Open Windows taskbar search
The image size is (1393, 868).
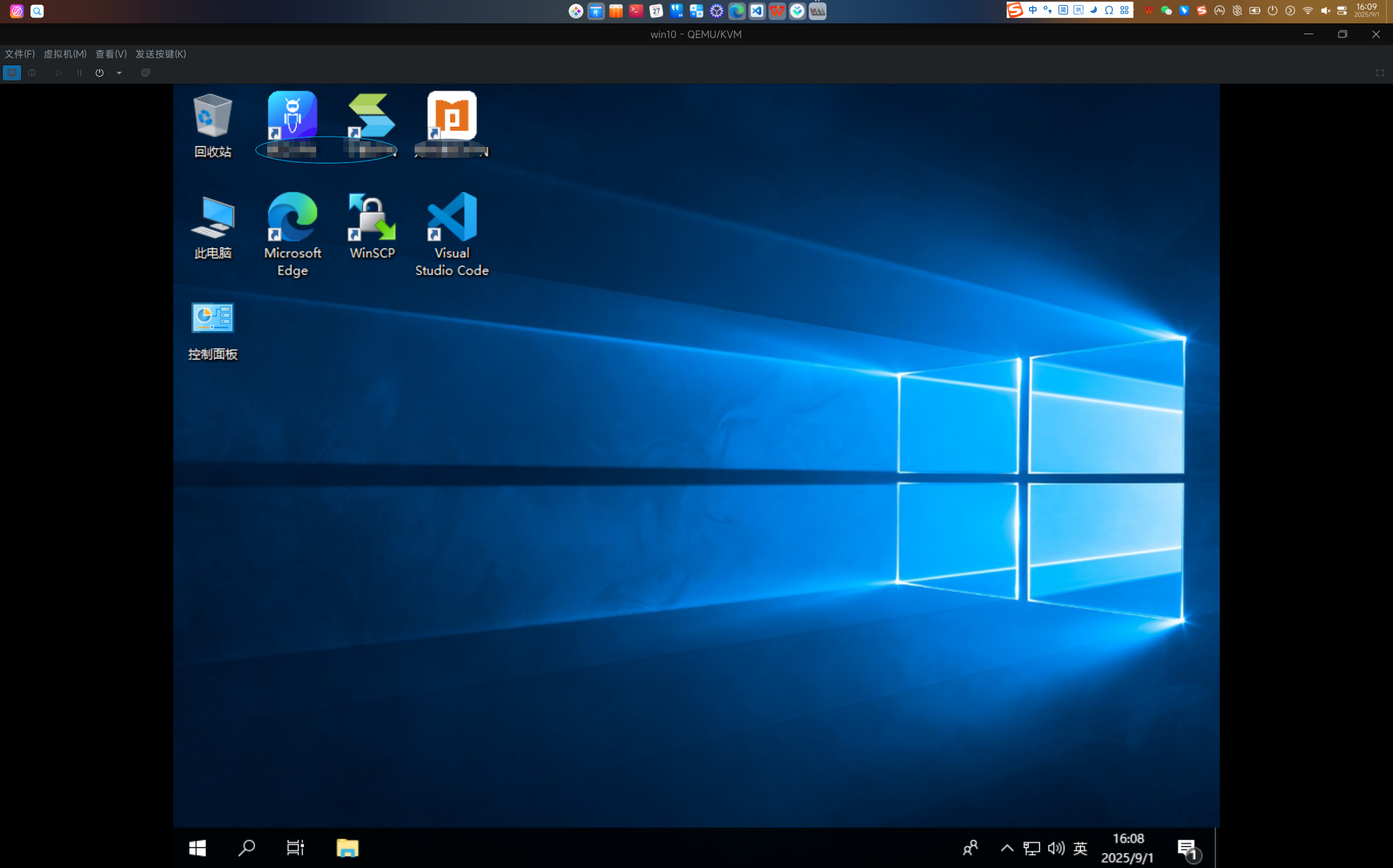point(246,848)
